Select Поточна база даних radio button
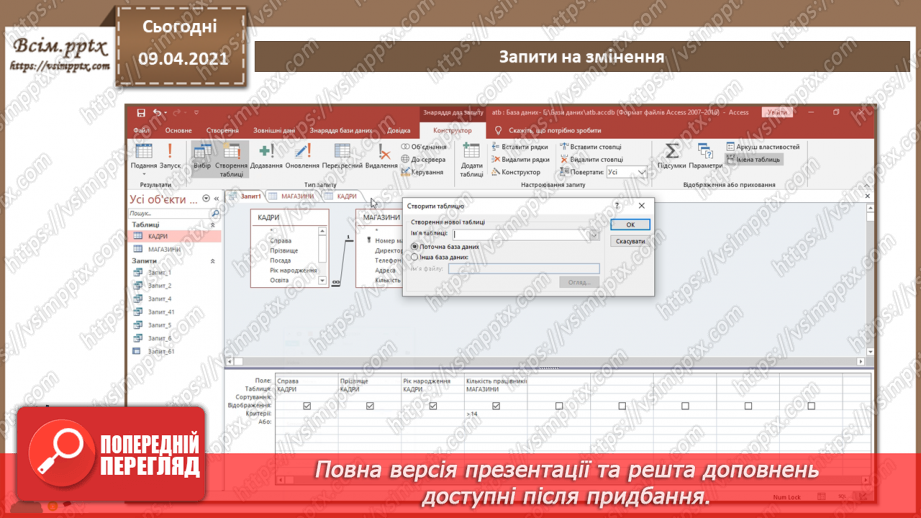Screen dimensions: 921x518 click(x=415, y=247)
